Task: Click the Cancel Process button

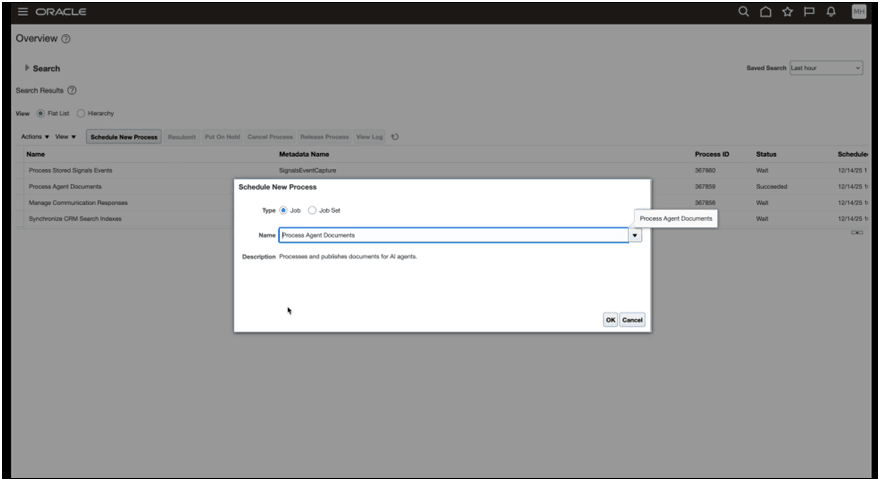Action: (270, 137)
